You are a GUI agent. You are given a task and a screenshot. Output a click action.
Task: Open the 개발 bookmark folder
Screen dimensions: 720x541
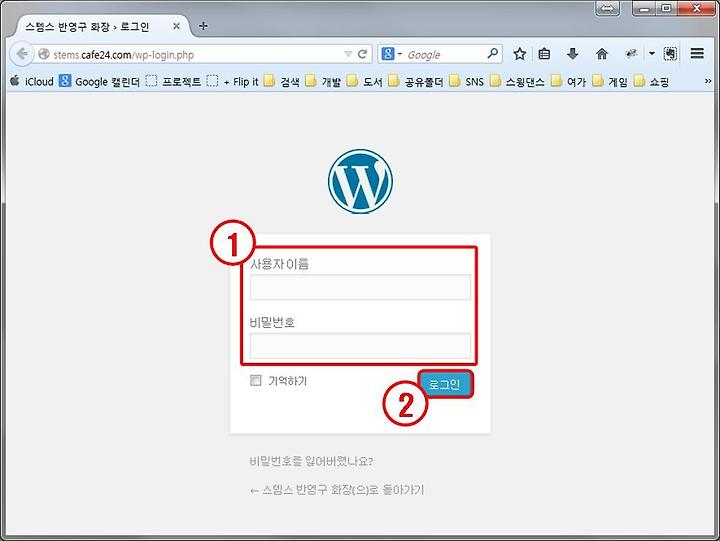pos(323,82)
